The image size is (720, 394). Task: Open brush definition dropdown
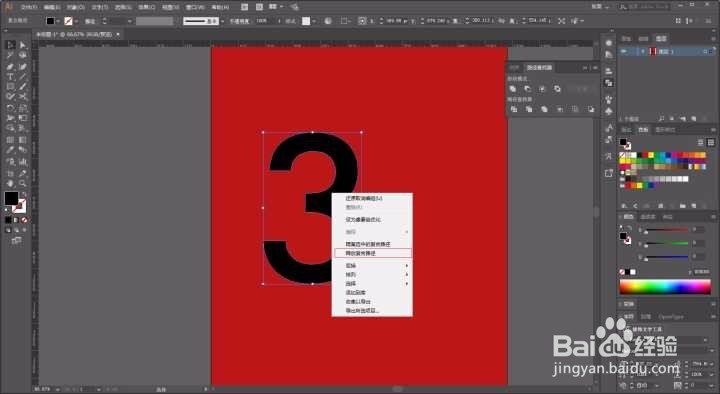coord(223,21)
